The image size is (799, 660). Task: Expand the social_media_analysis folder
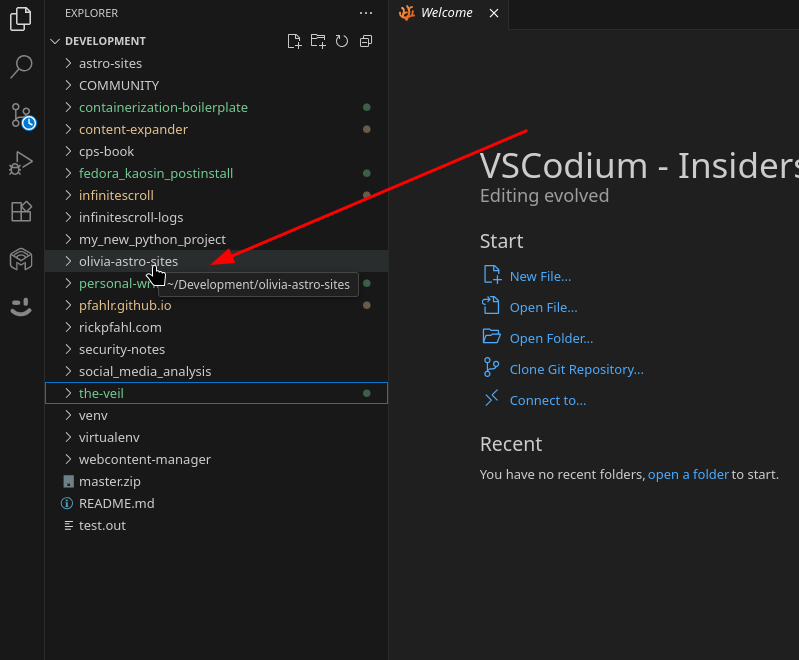[x=217, y=372]
